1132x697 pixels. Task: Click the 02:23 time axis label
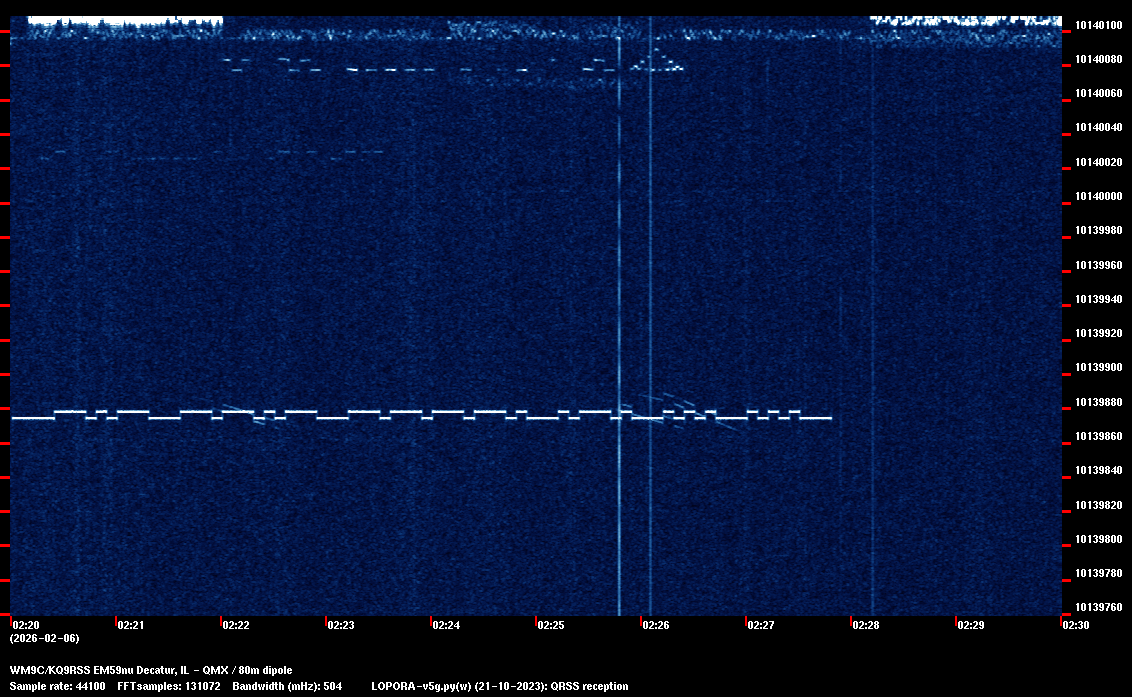(340, 625)
